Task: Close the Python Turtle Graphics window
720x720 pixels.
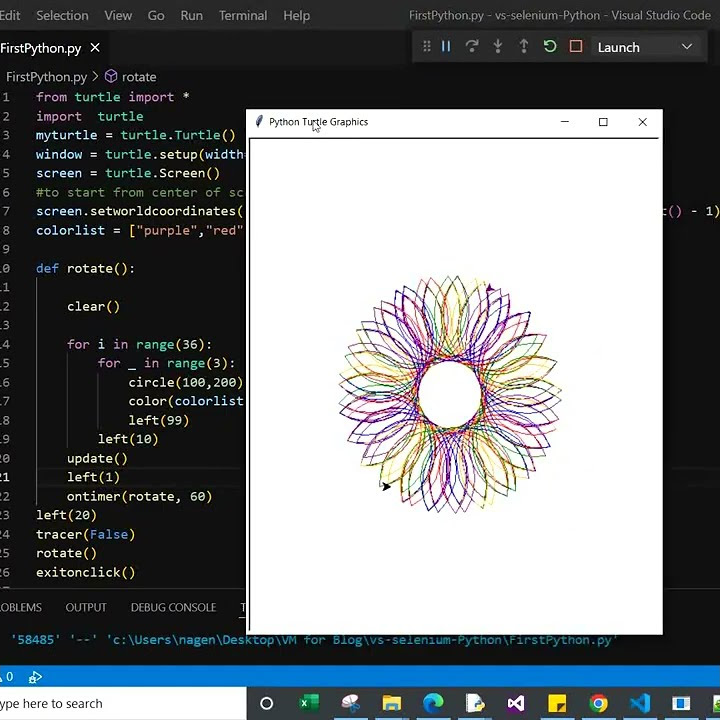Action: pos(642,122)
